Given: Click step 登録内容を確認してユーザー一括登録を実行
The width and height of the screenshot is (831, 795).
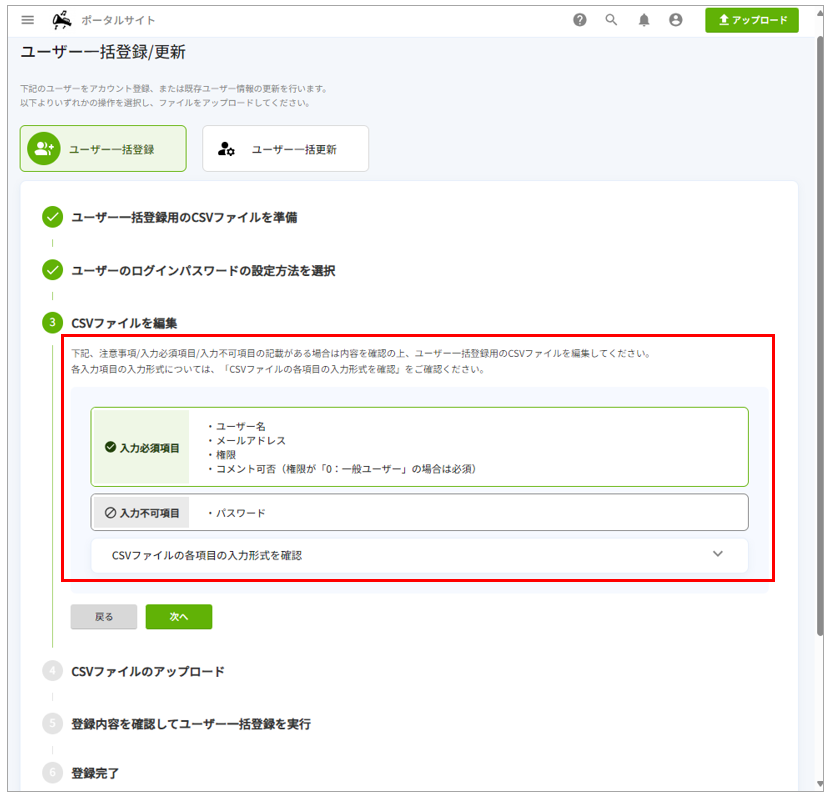Looking at the screenshot, I should click(191, 724).
